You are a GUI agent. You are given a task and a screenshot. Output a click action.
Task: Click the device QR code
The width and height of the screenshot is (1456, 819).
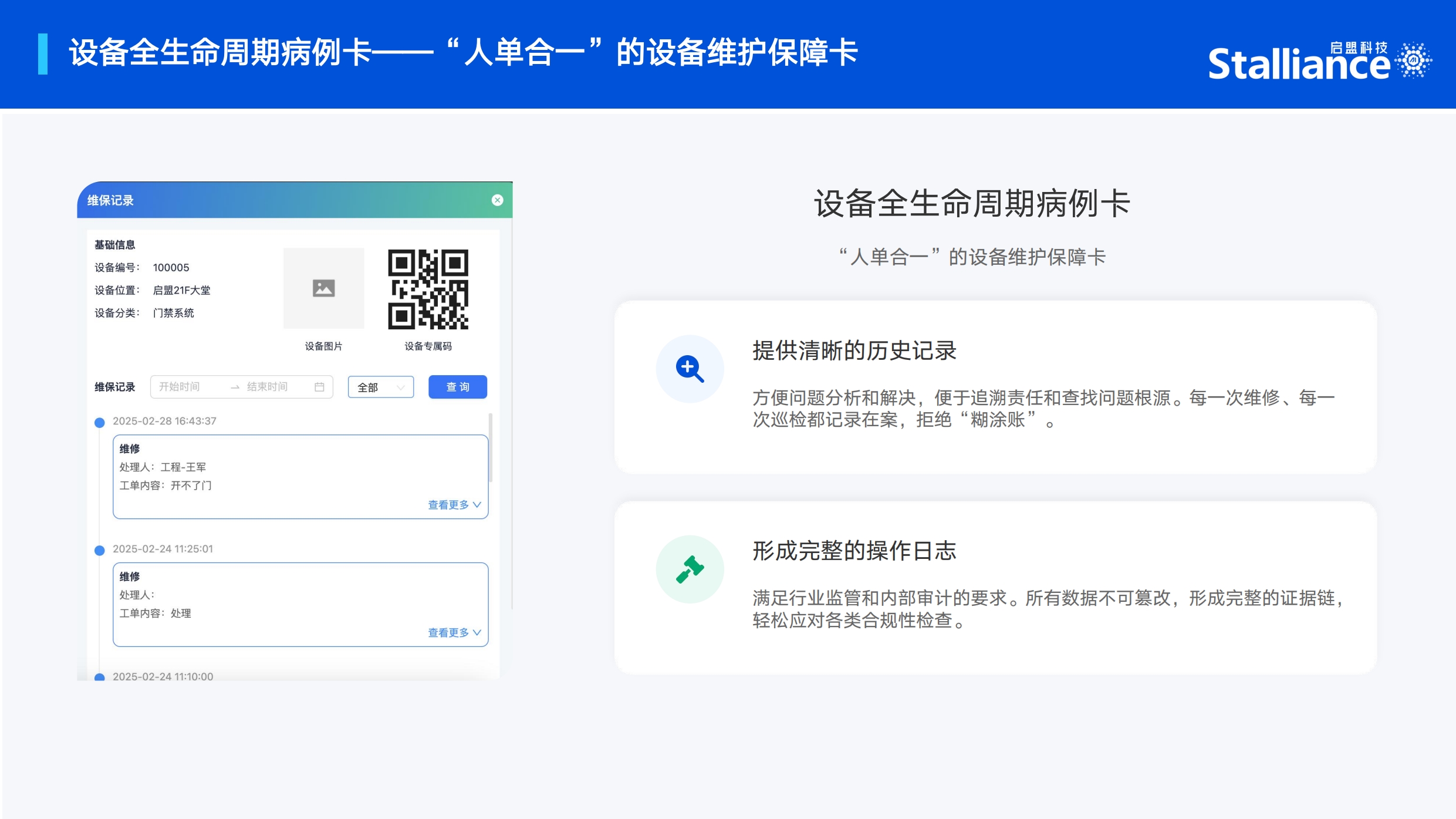pos(428,289)
